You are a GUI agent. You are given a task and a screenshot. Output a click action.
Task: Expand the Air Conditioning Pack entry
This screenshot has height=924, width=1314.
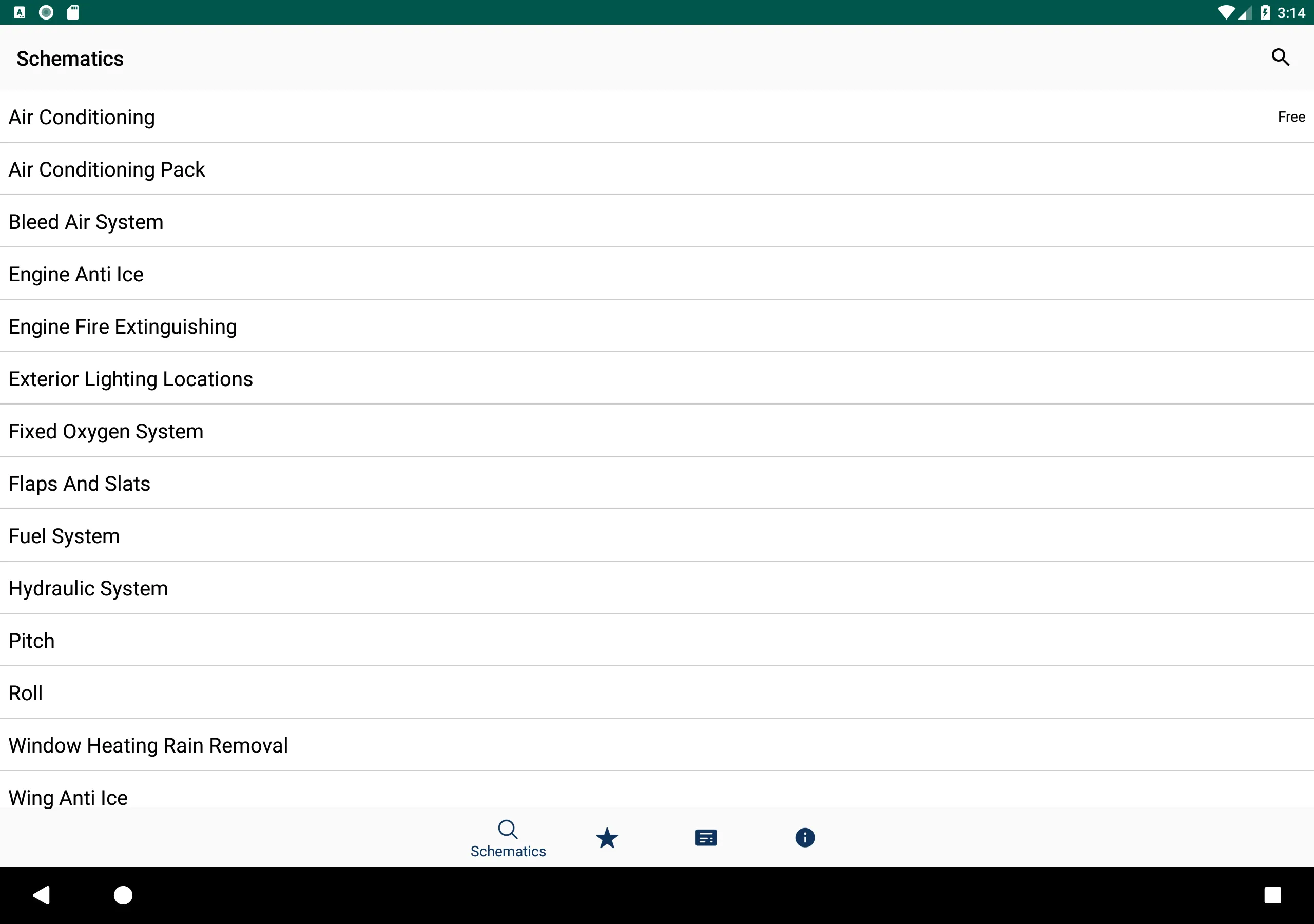click(x=106, y=169)
